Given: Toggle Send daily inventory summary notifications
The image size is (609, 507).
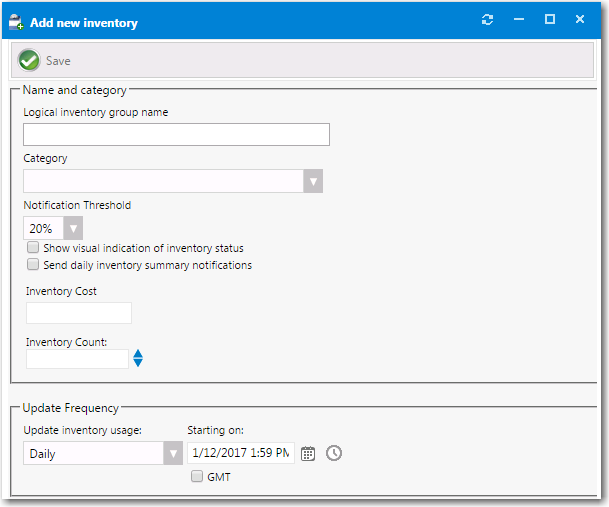Looking at the screenshot, I should click(34, 265).
